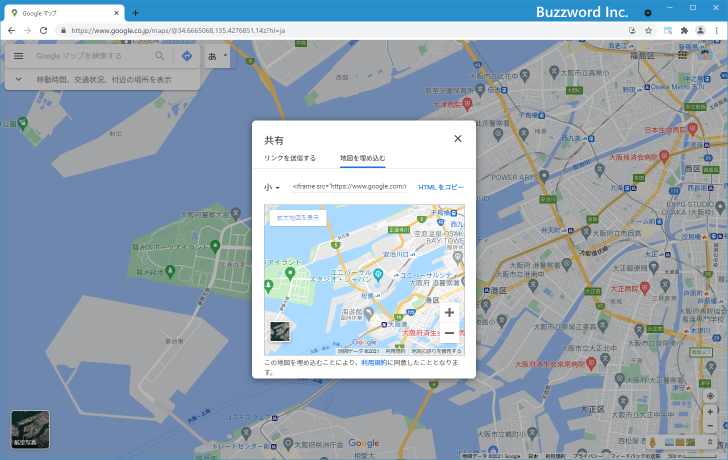Click フィードバックの送信 in the footer
Screen dimensions: 728x460
[x=635, y=456]
